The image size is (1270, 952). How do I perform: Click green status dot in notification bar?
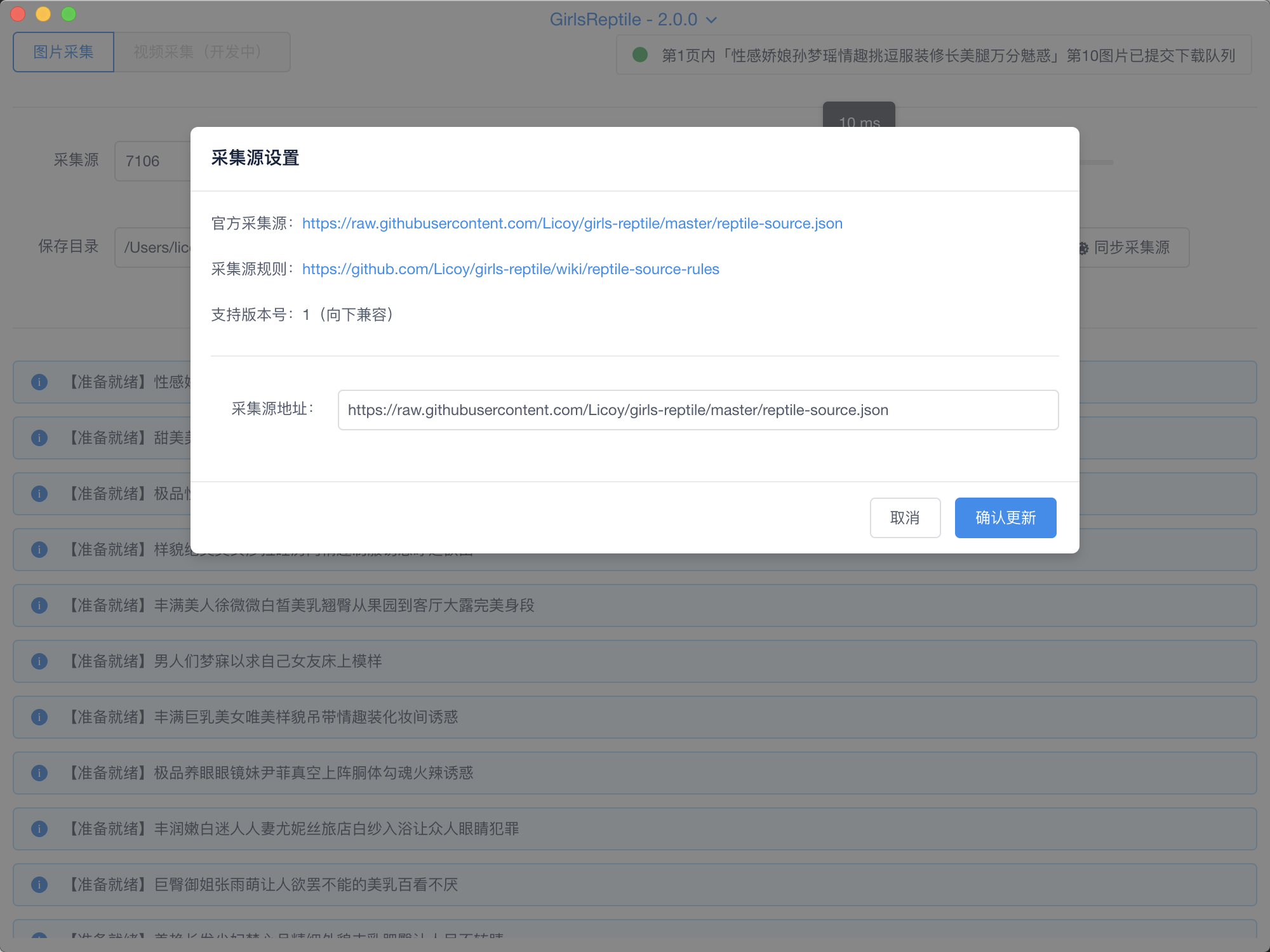[x=640, y=55]
